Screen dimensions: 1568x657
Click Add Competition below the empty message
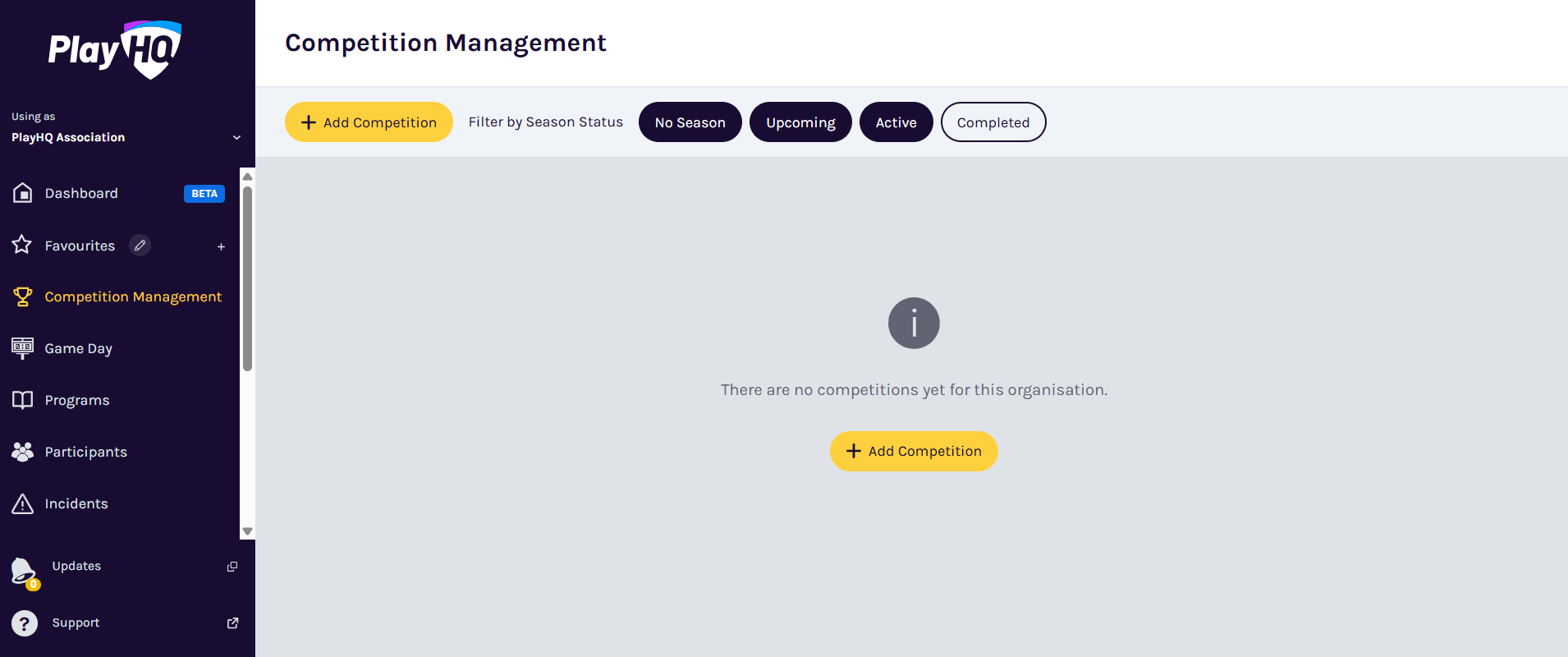[x=914, y=451]
